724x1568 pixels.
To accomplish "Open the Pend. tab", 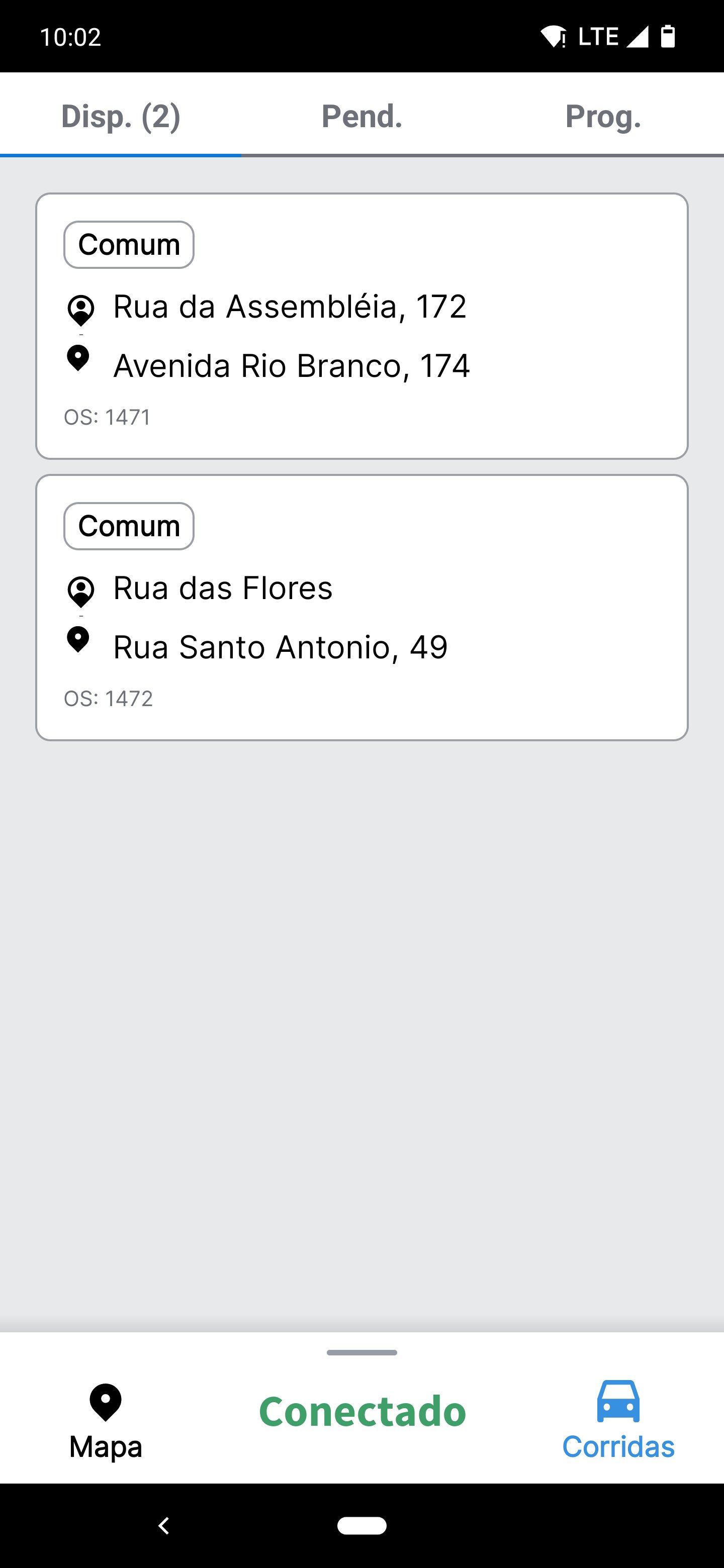I will click(361, 116).
